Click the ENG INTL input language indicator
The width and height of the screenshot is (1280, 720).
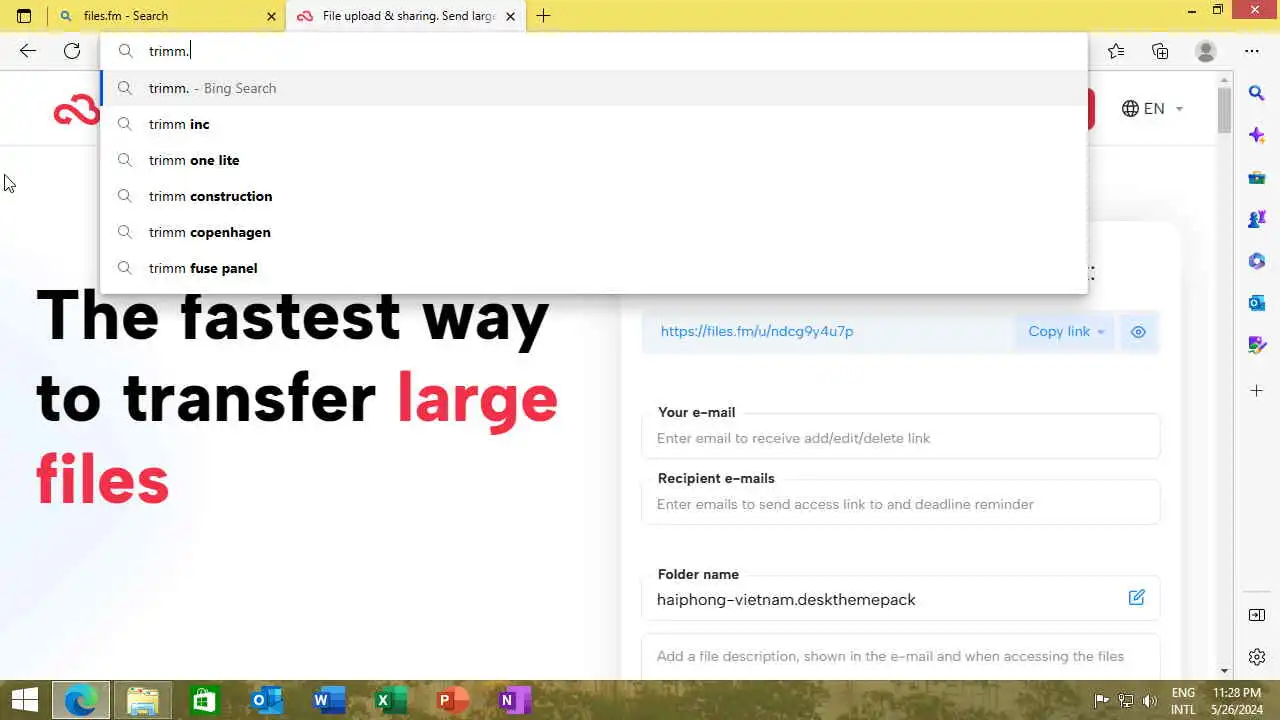click(1183, 701)
